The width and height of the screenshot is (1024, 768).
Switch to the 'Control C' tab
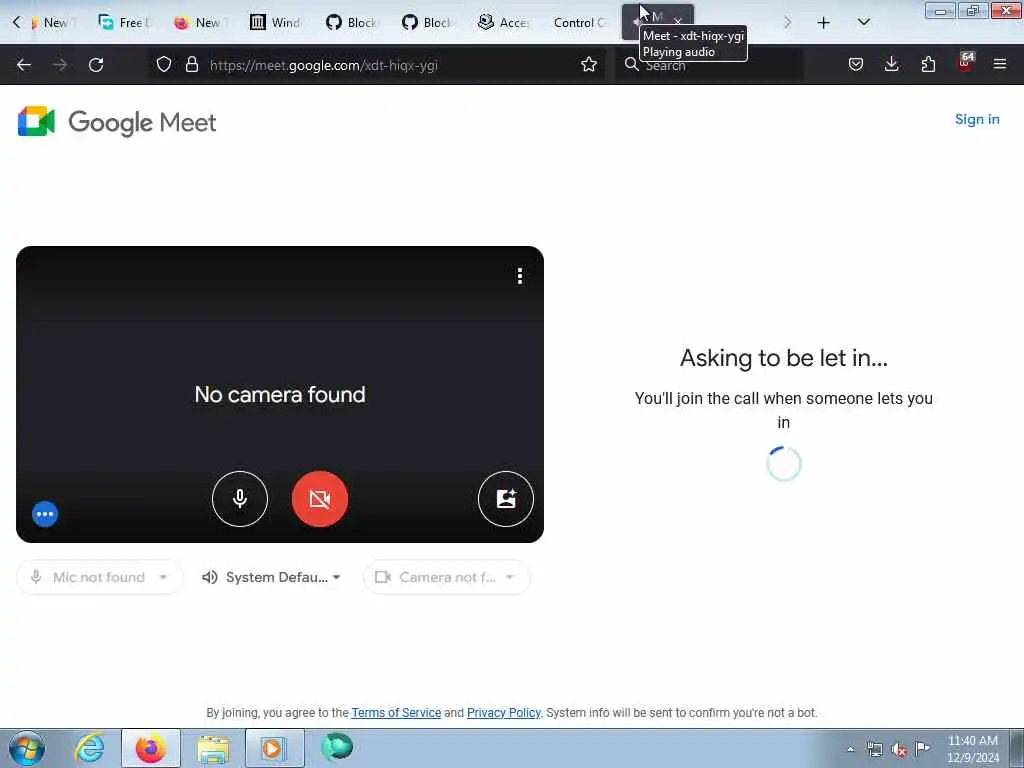coord(579,23)
